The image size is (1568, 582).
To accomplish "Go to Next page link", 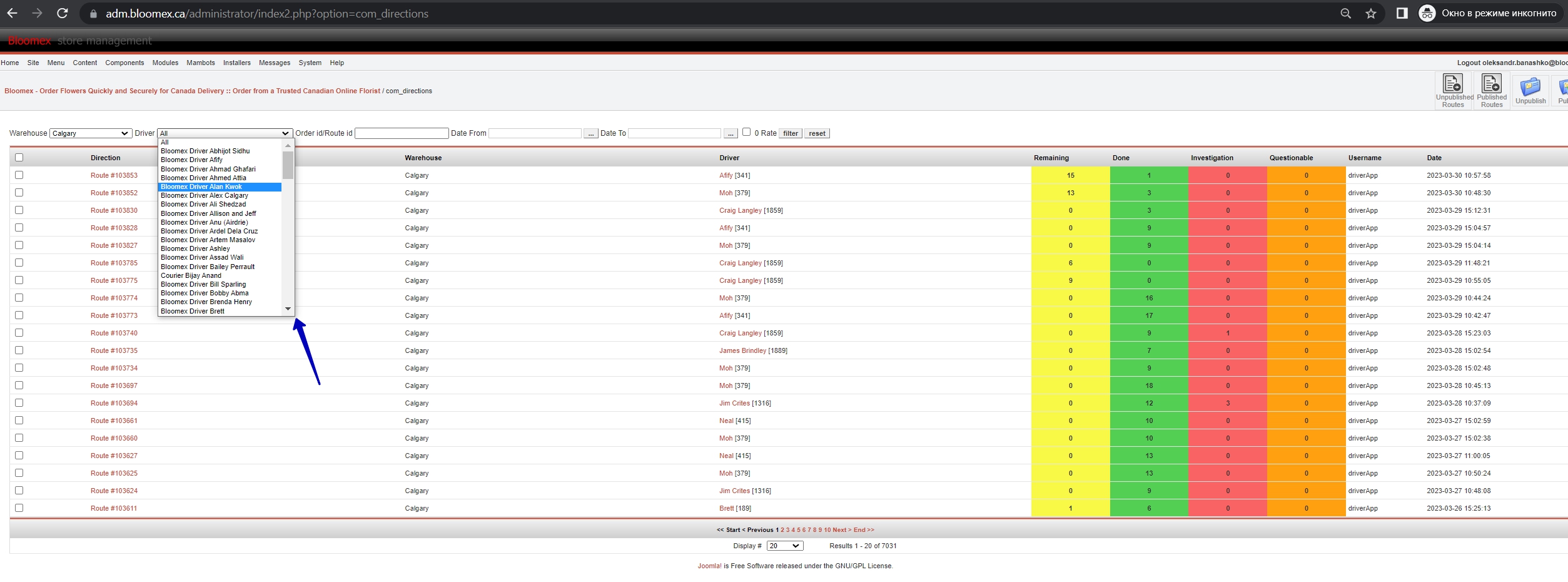I will coord(842,530).
